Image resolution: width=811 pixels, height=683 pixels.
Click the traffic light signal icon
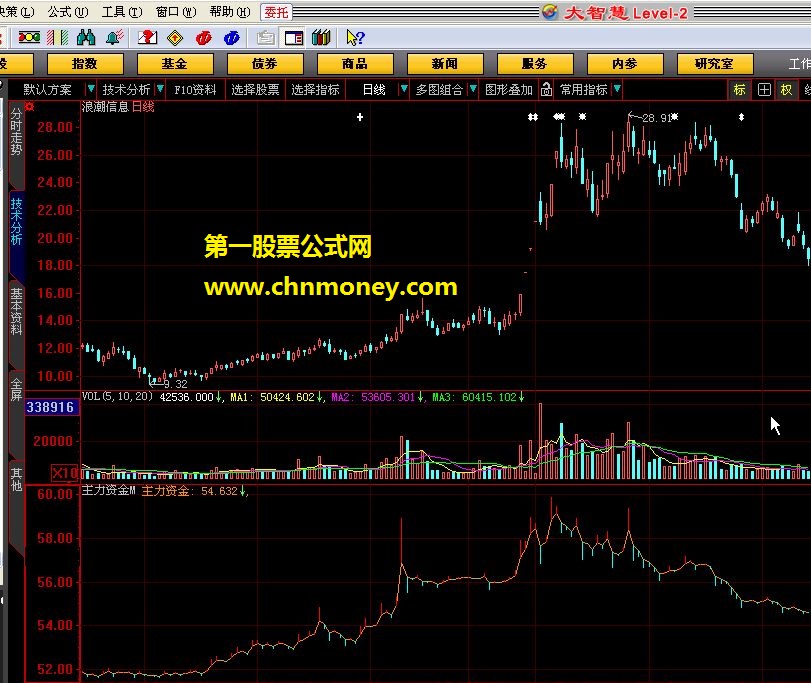29,38
